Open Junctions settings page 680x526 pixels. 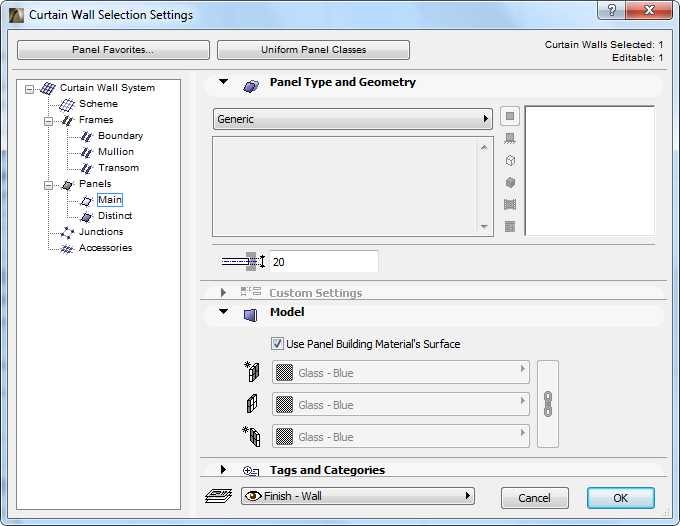pos(101,232)
